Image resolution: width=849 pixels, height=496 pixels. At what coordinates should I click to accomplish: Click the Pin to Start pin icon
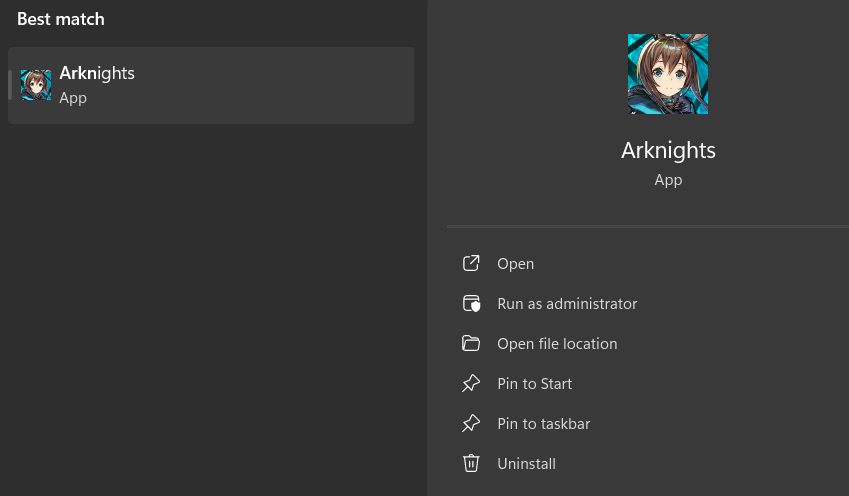pyautogui.click(x=471, y=383)
